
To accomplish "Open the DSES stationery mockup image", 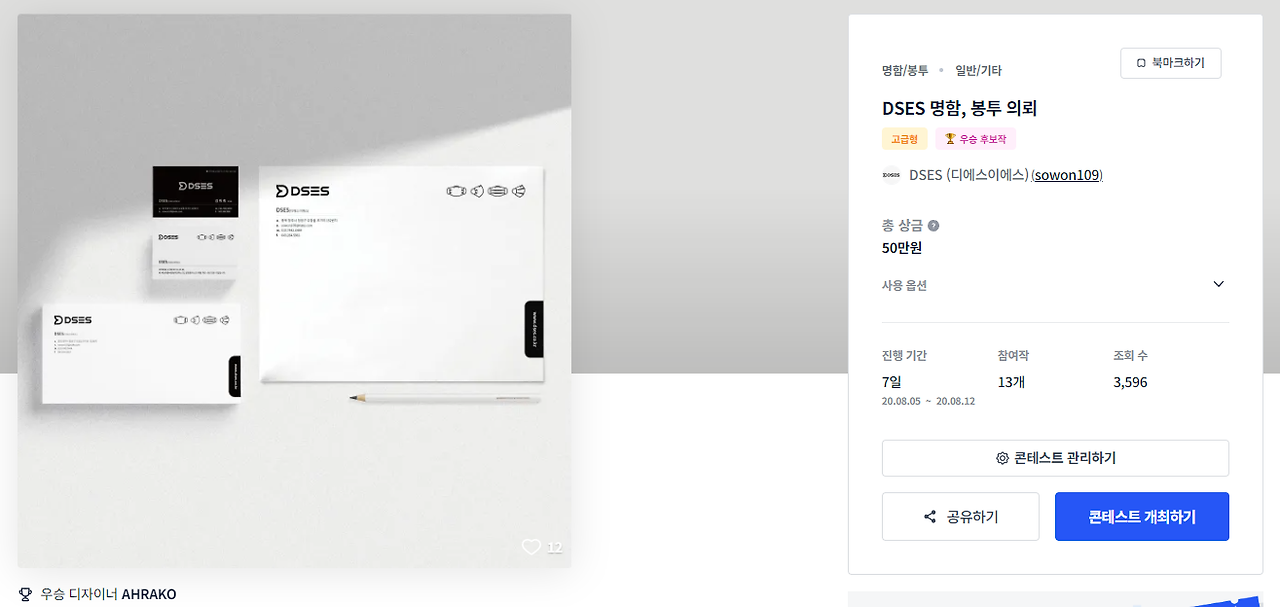I will click(294, 291).
